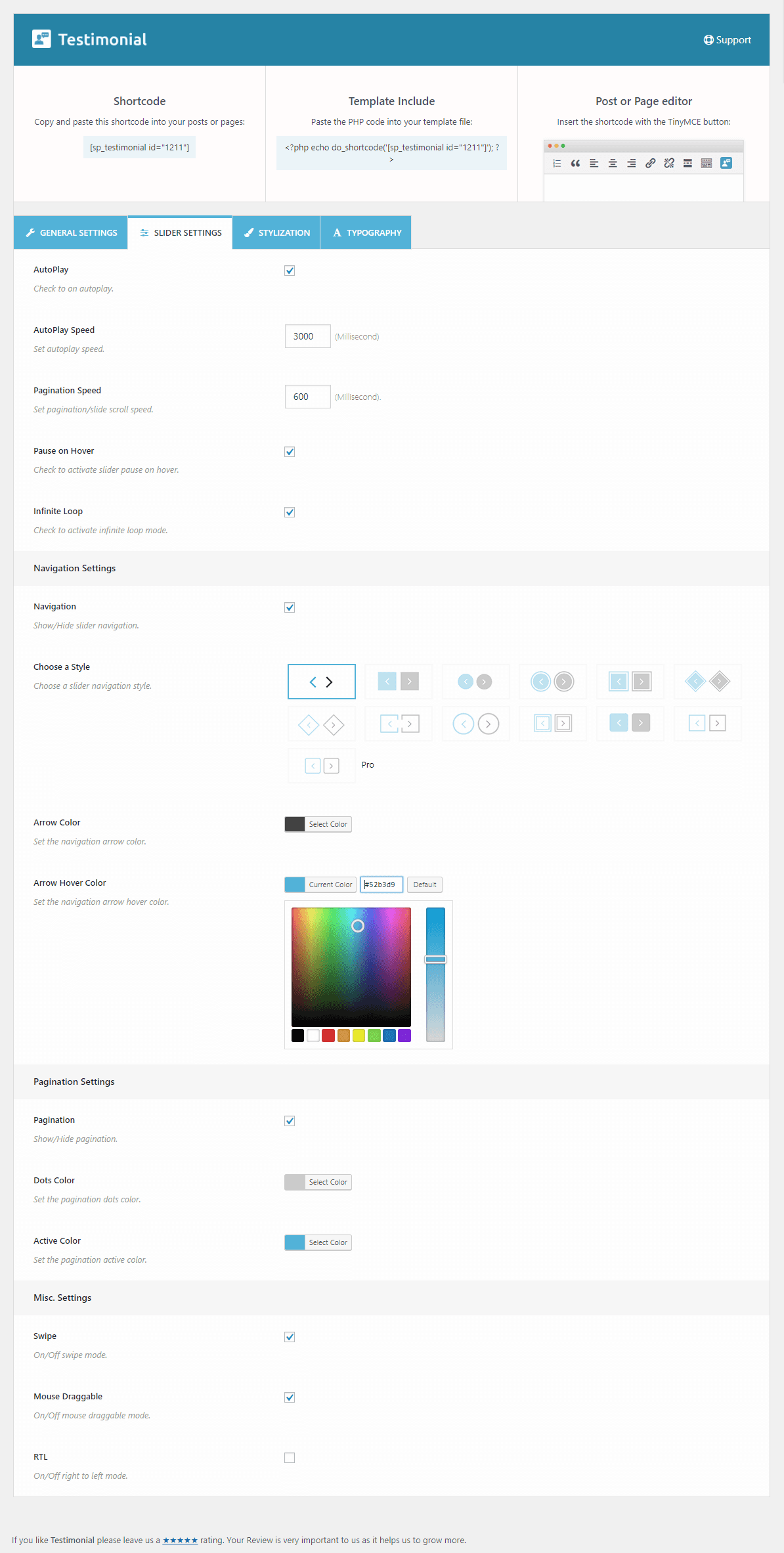The height and width of the screenshot is (1553, 784).
Task: Pick the purple palette swatch
Action: pyautogui.click(x=404, y=1036)
